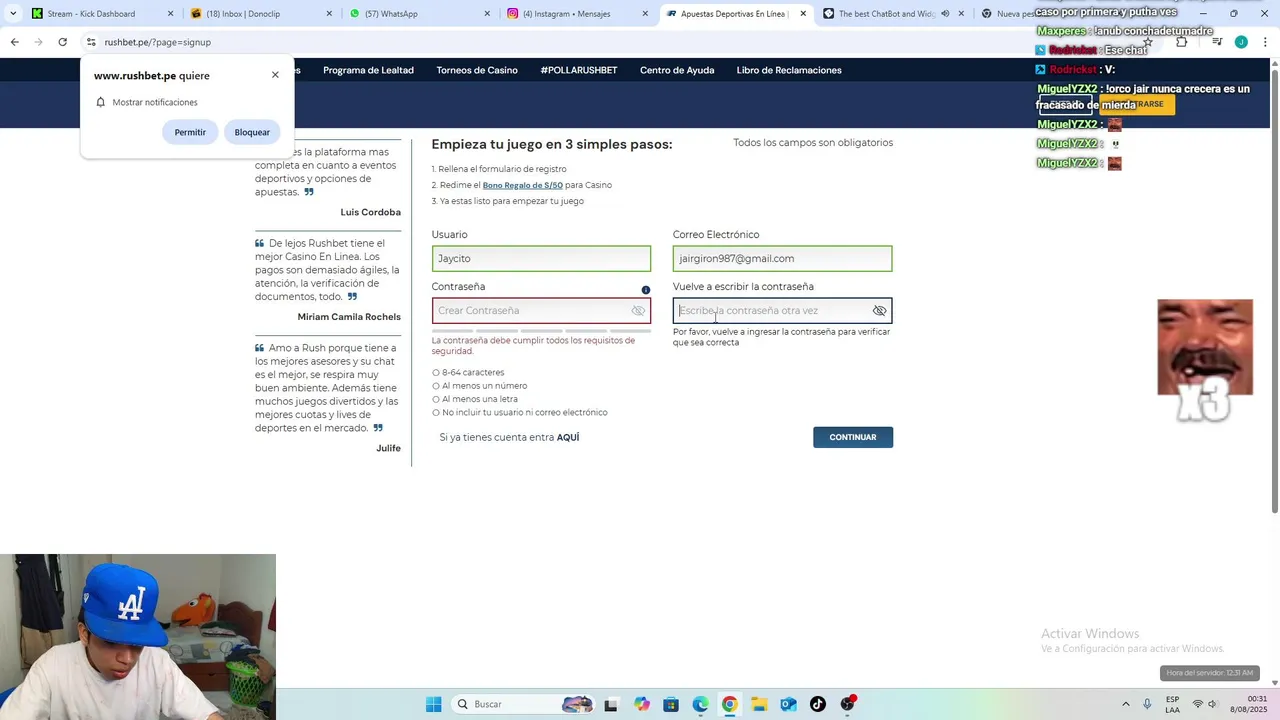
Task: Open TikTok from the taskbar
Action: tap(818, 704)
